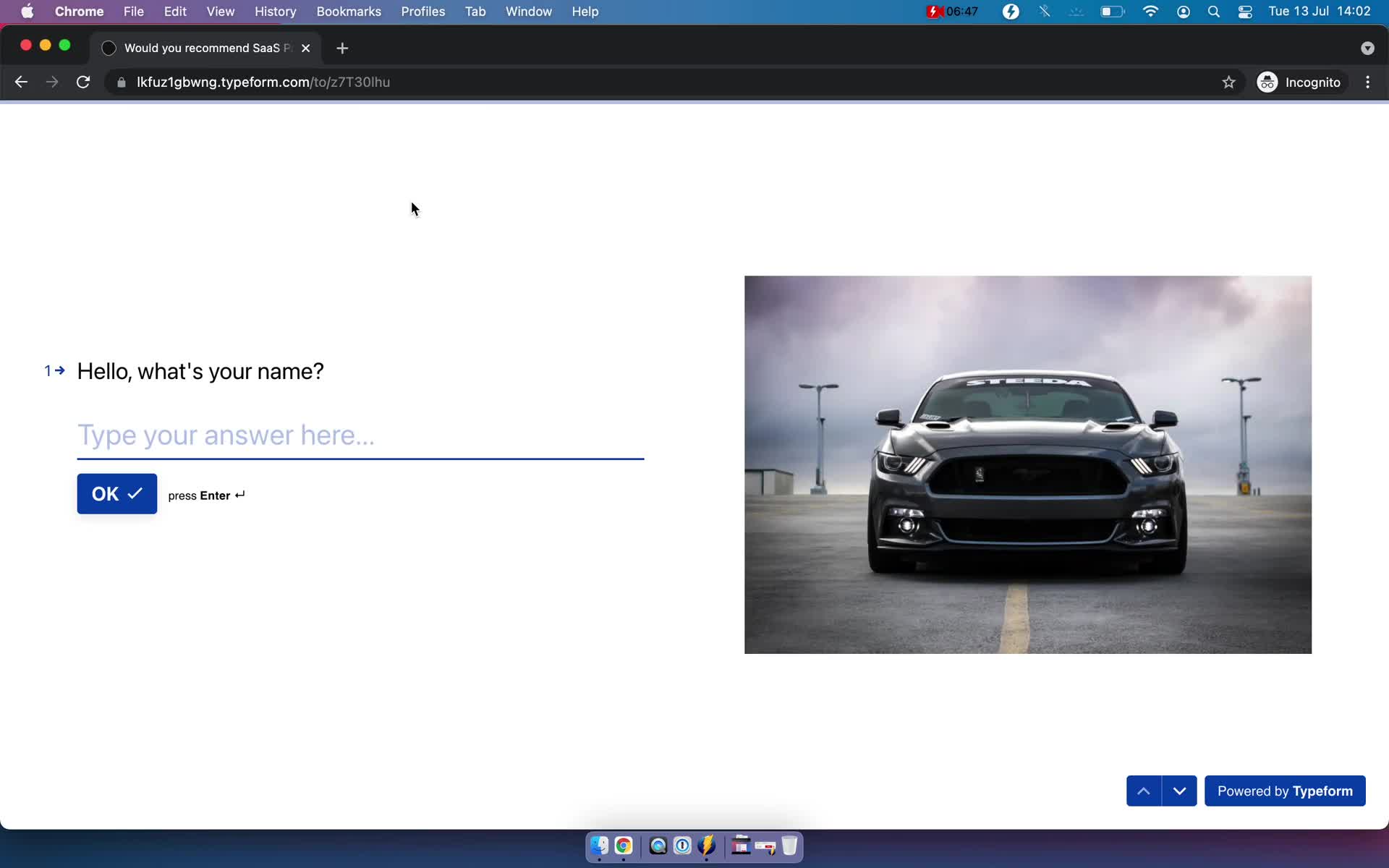Open the Incognito profile indicator
Screen dimensions: 1389x868
[x=1300, y=82]
